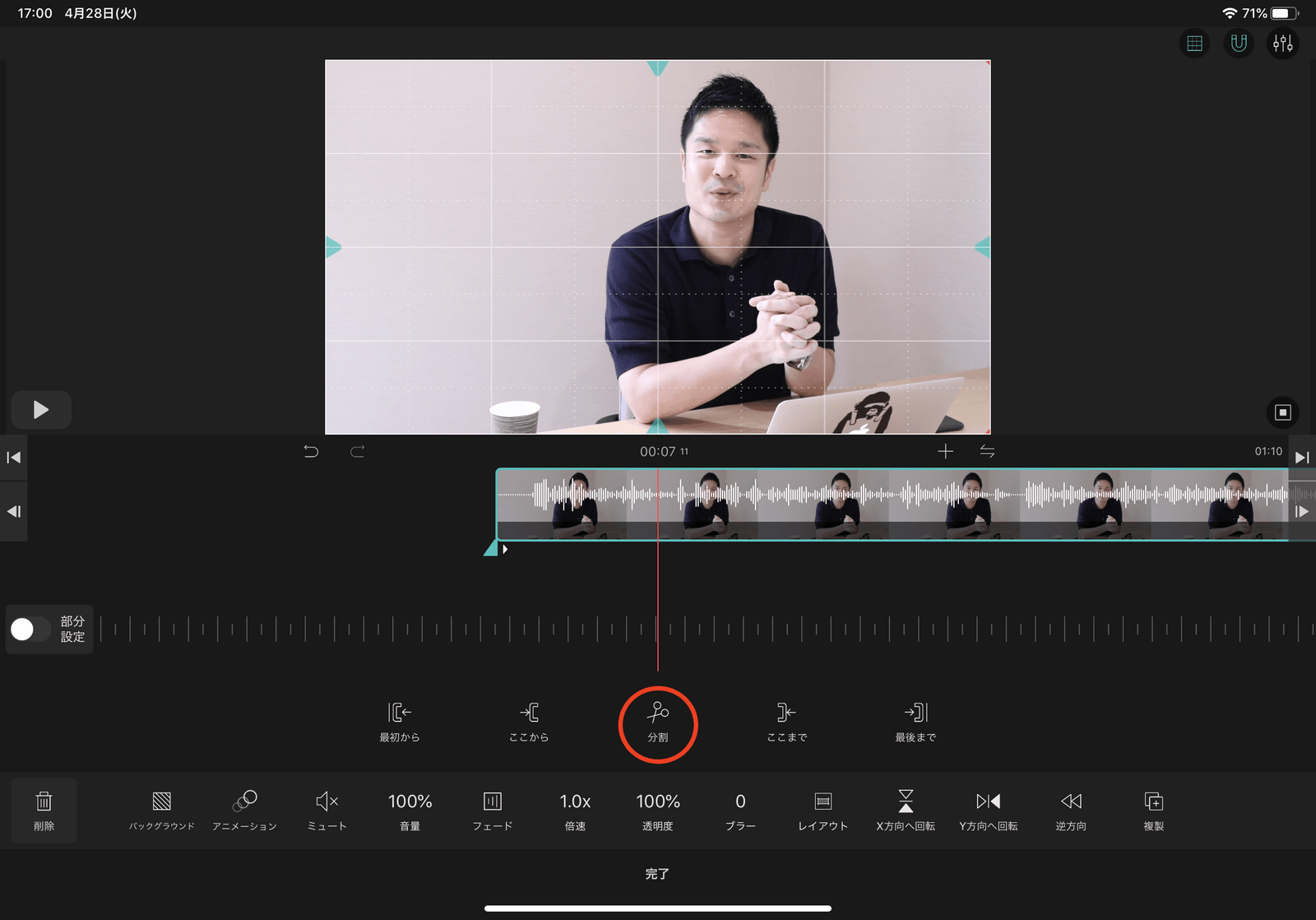This screenshot has width=1316, height=920.
Task: Toggle magnet snapping icon
Action: tap(1239, 44)
